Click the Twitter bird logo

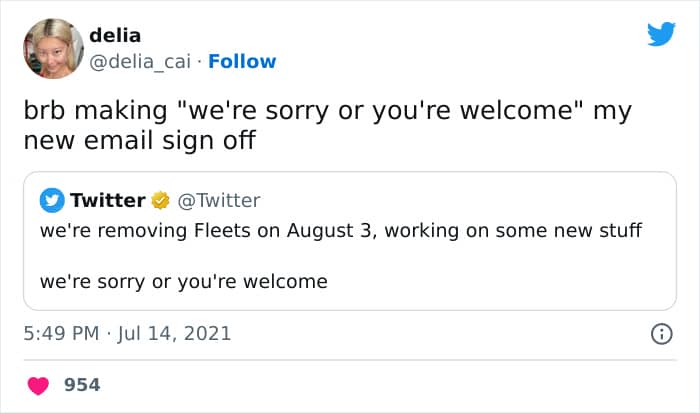point(661,34)
